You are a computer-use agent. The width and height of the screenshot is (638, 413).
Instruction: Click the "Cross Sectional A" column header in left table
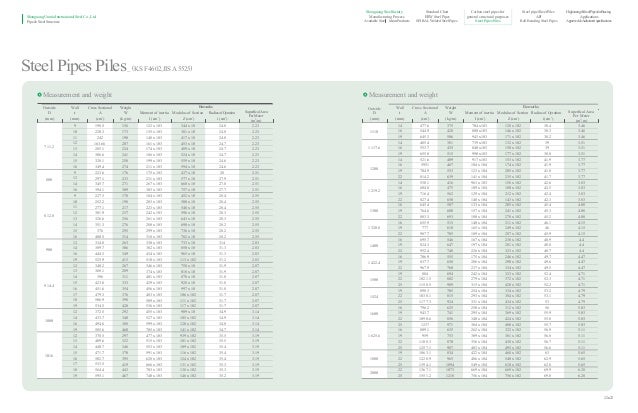click(100, 110)
